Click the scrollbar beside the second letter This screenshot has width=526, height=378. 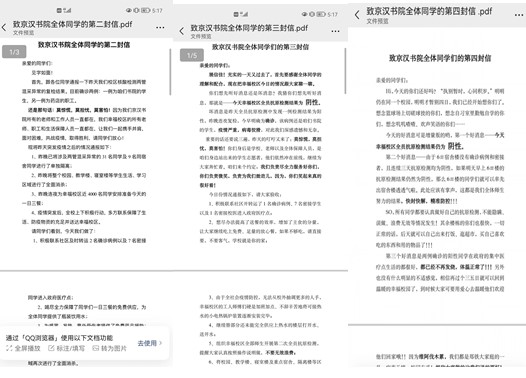(x=170, y=72)
